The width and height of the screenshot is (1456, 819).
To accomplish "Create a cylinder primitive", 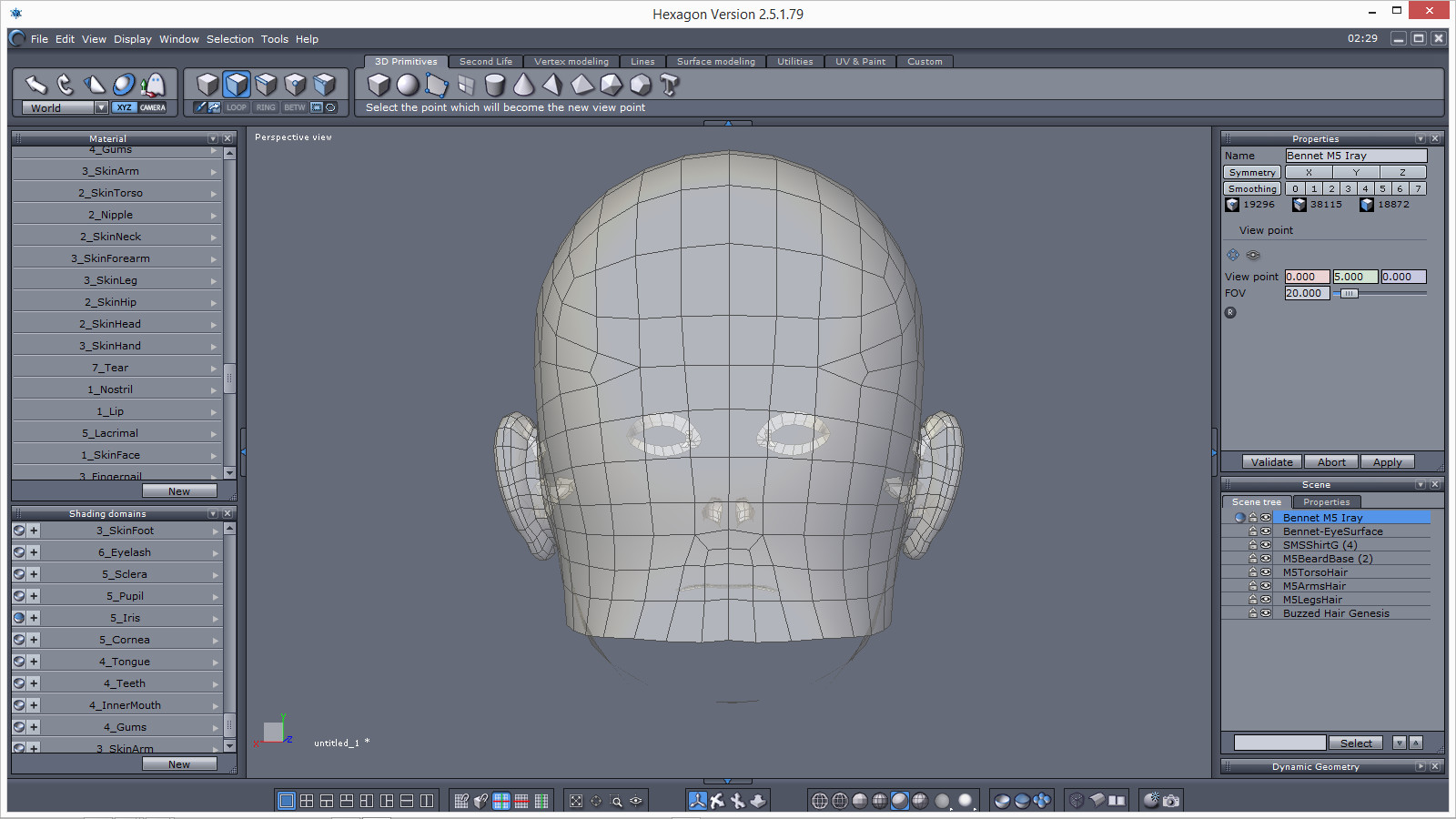I will click(495, 85).
